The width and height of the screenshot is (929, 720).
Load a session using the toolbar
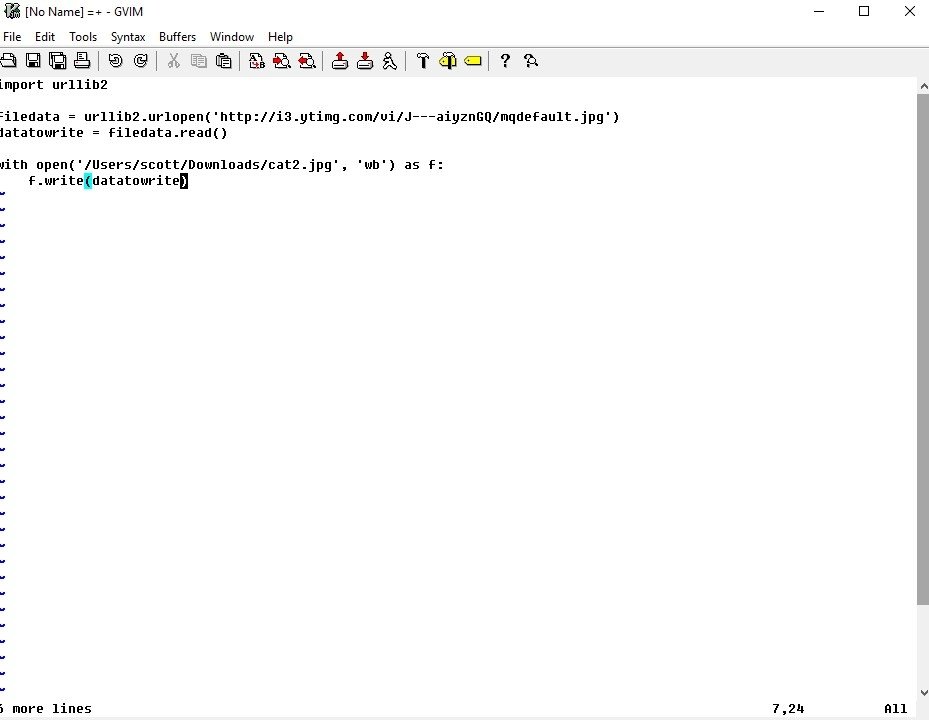[339, 60]
